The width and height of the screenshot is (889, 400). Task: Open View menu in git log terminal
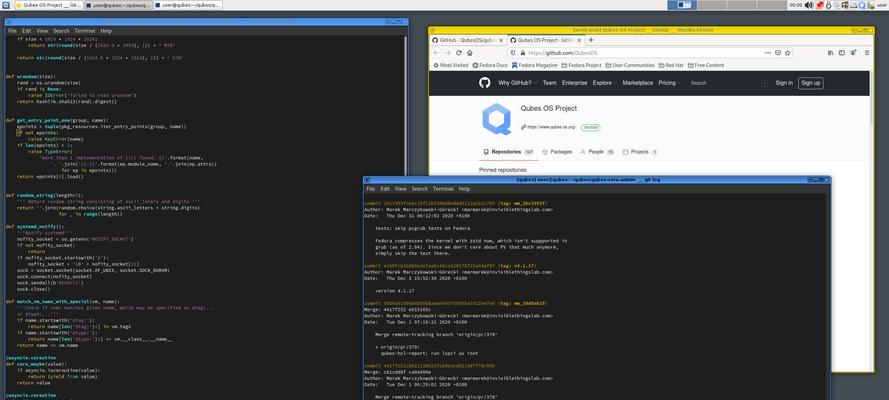(401, 189)
